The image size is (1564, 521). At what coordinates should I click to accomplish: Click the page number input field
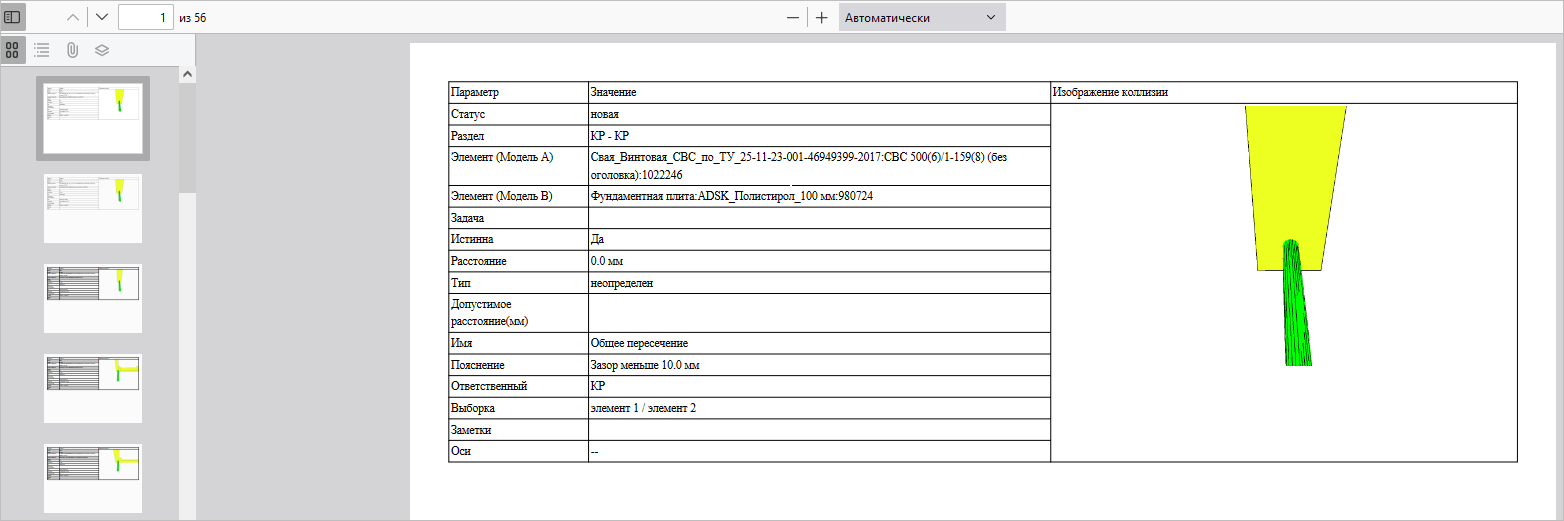point(145,17)
